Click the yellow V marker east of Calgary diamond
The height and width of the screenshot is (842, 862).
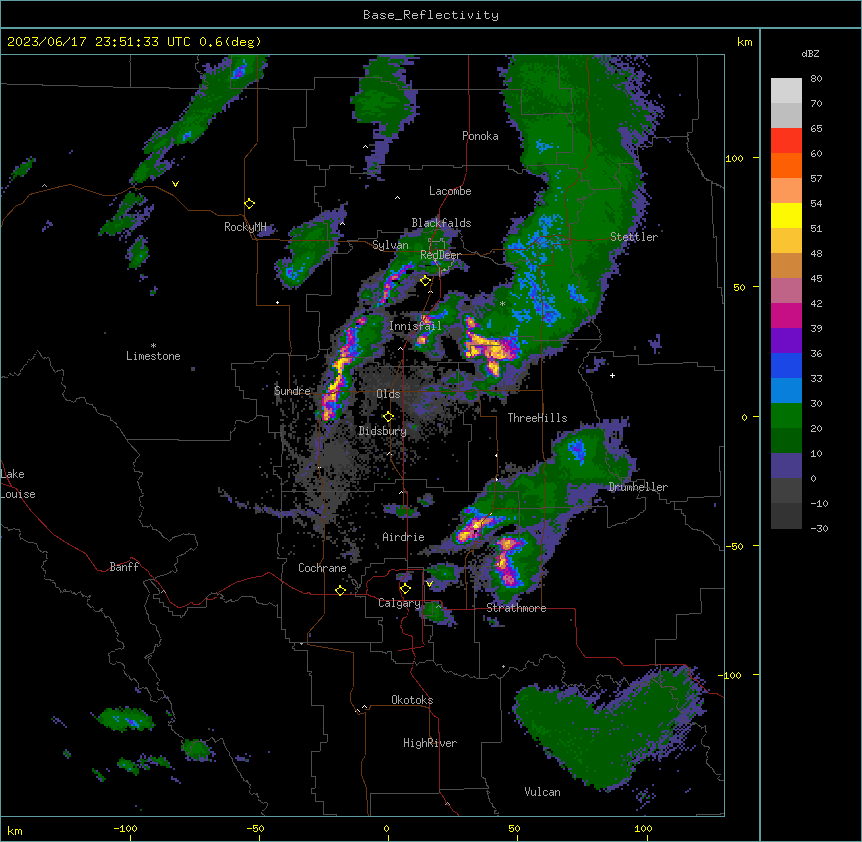(429, 584)
